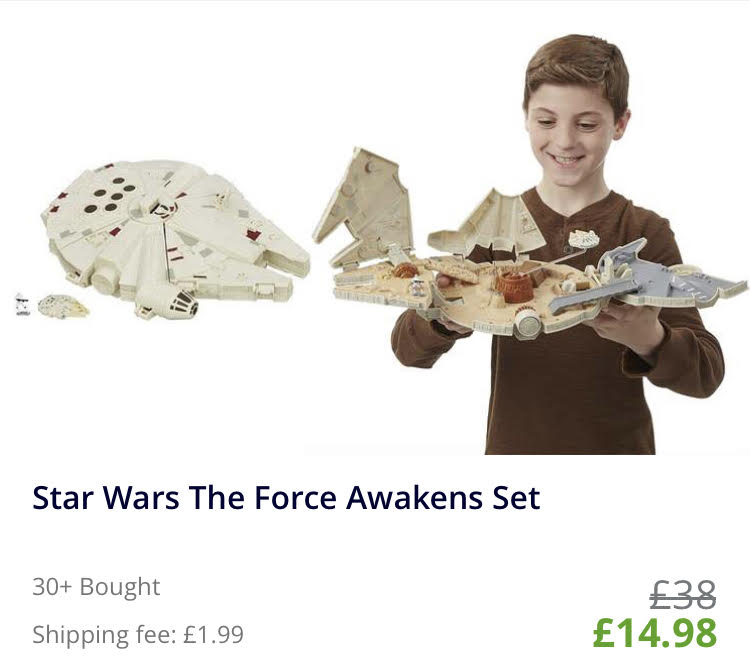This screenshot has width=750, height=658.
Task: Open the Star Wars The Force Awakens Set title
Action: (x=286, y=497)
